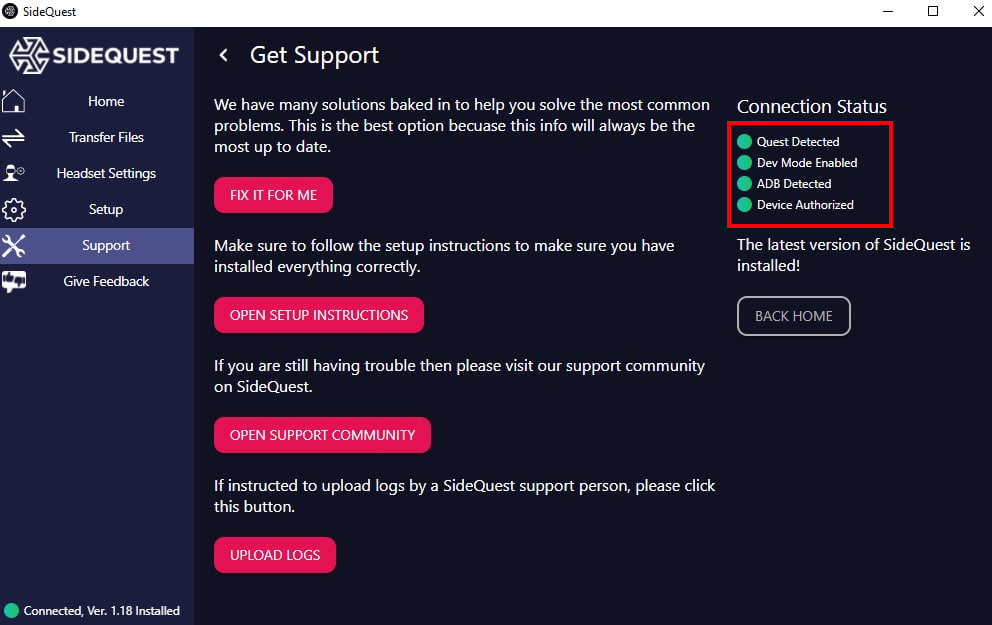Visit the support community via its button
This screenshot has width=992, height=625.
click(322, 435)
